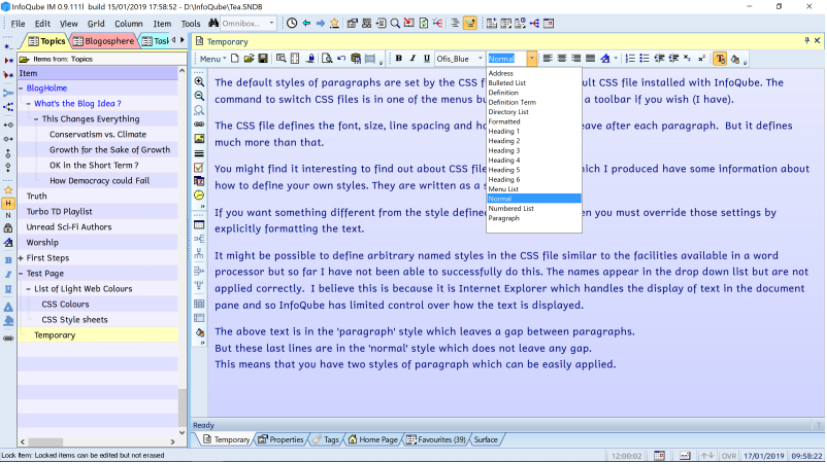The height and width of the screenshot is (465, 827).
Task: Click the zoom out magnifier in document sidebar
Action: pos(199,96)
